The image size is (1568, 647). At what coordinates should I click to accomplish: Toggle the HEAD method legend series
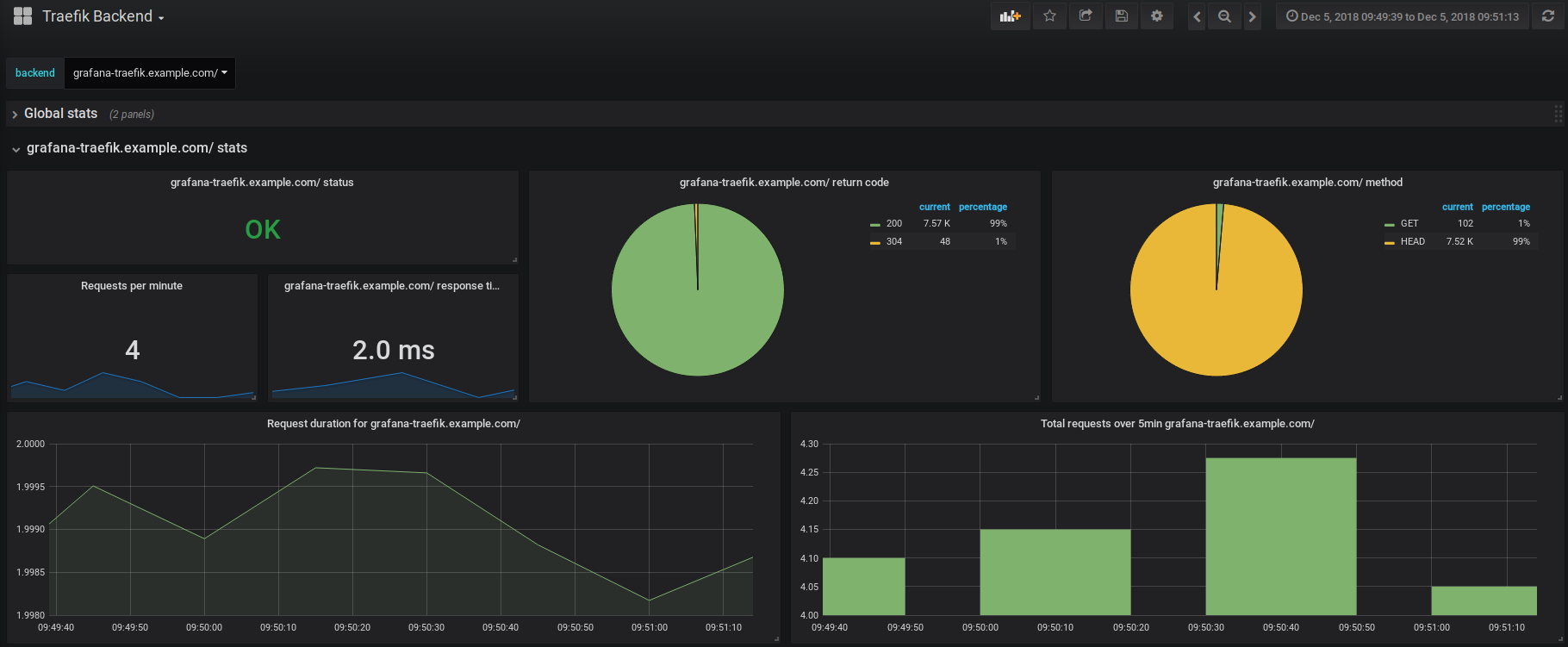pos(1412,241)
